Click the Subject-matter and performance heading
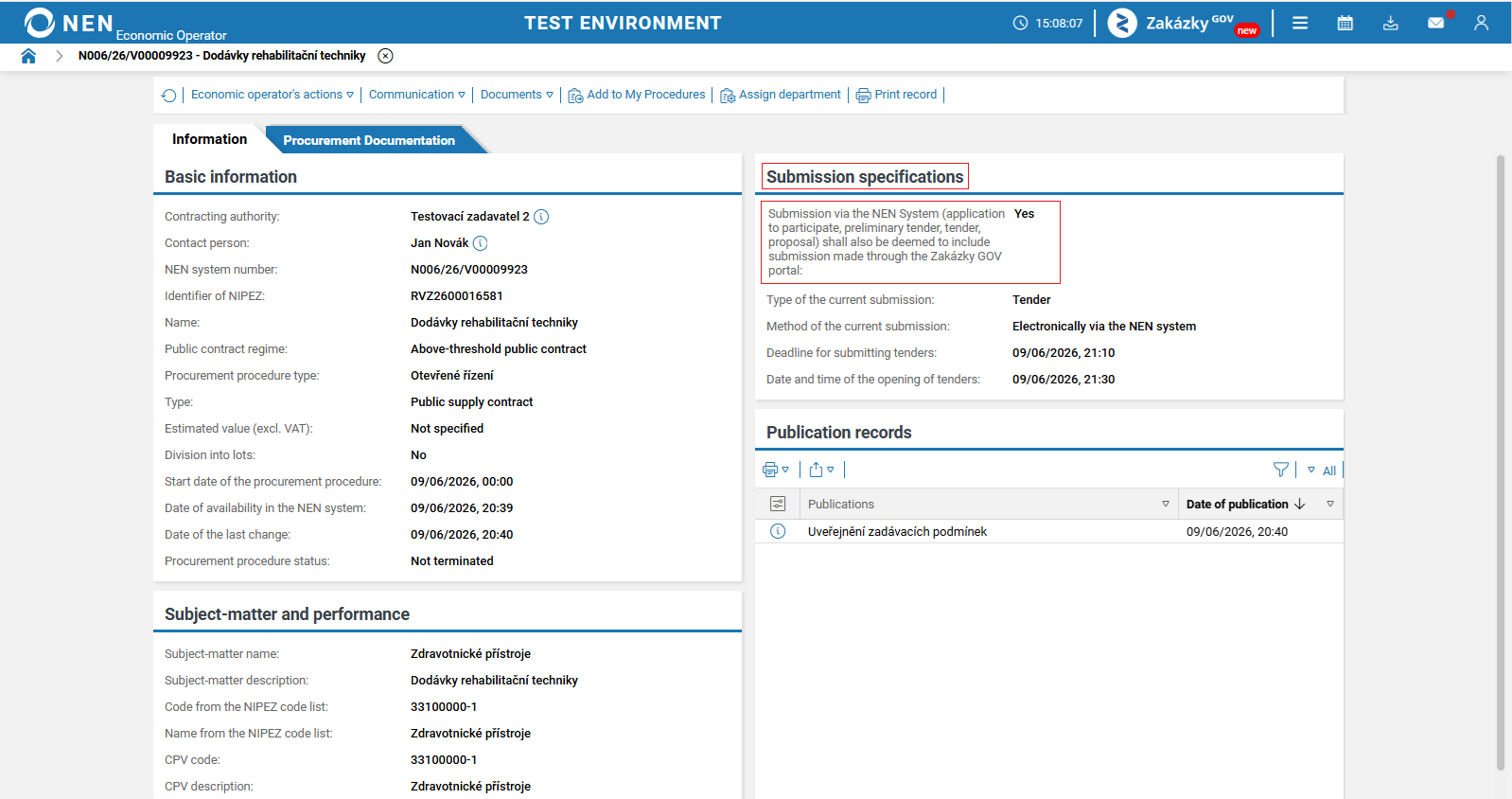The width and height of the screenshot is (1512, 799). [x=287, y=614]
